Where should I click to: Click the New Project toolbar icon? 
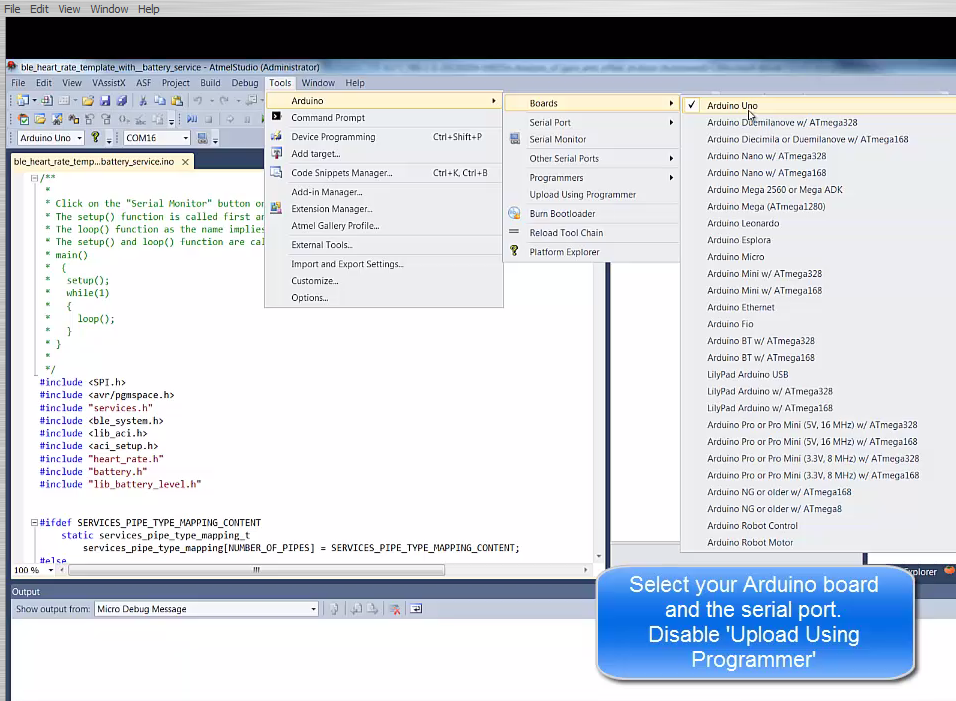point(23,101)
